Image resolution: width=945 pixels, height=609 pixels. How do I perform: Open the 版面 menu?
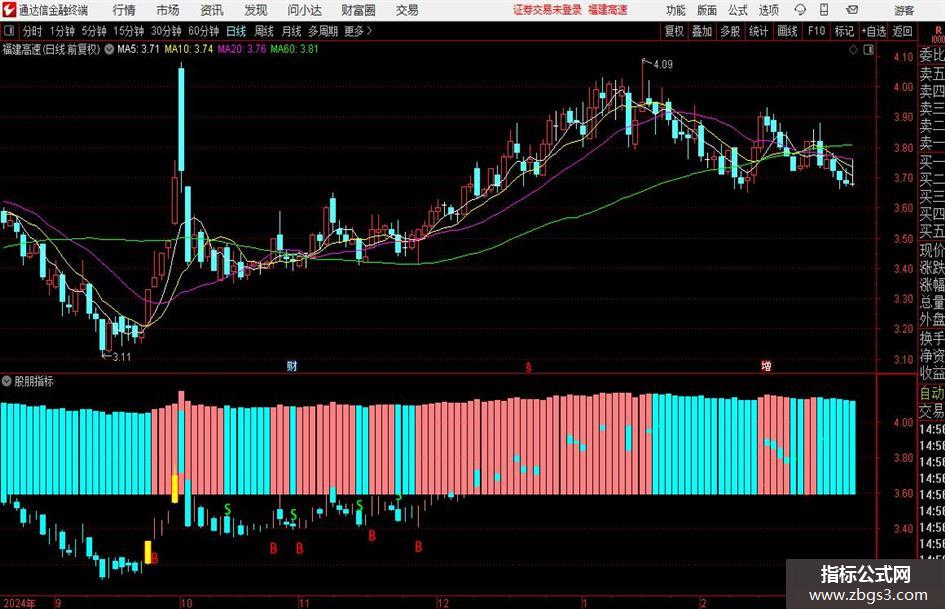point(706,10)
